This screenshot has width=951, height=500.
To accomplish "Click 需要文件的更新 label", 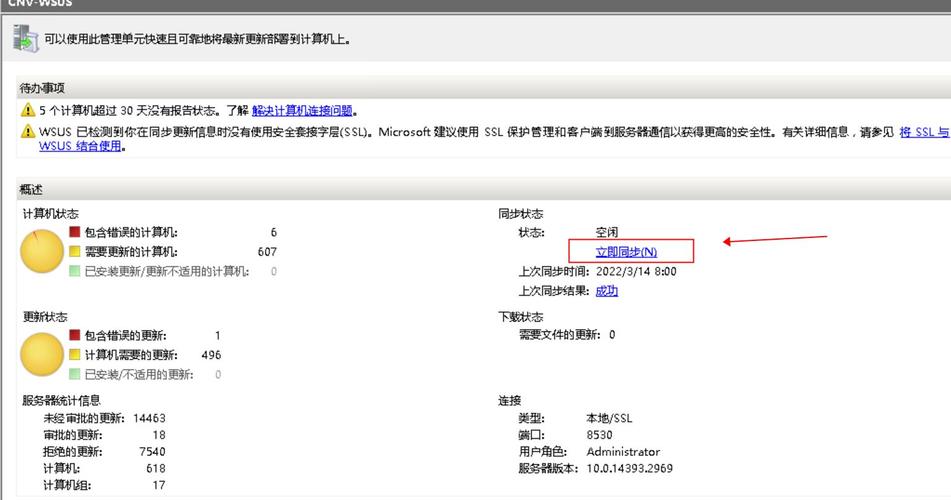I will pyautogui.click(x=559, y=334).
